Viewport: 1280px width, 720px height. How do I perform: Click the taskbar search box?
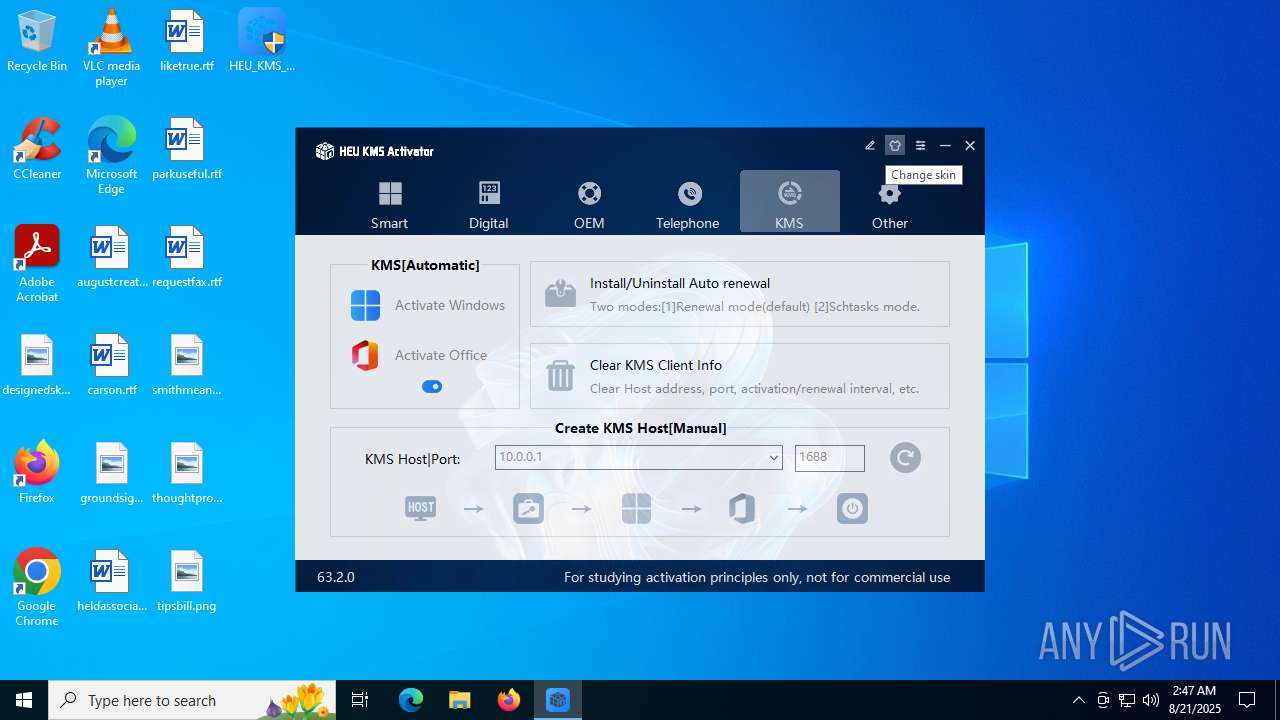[194, 700]
